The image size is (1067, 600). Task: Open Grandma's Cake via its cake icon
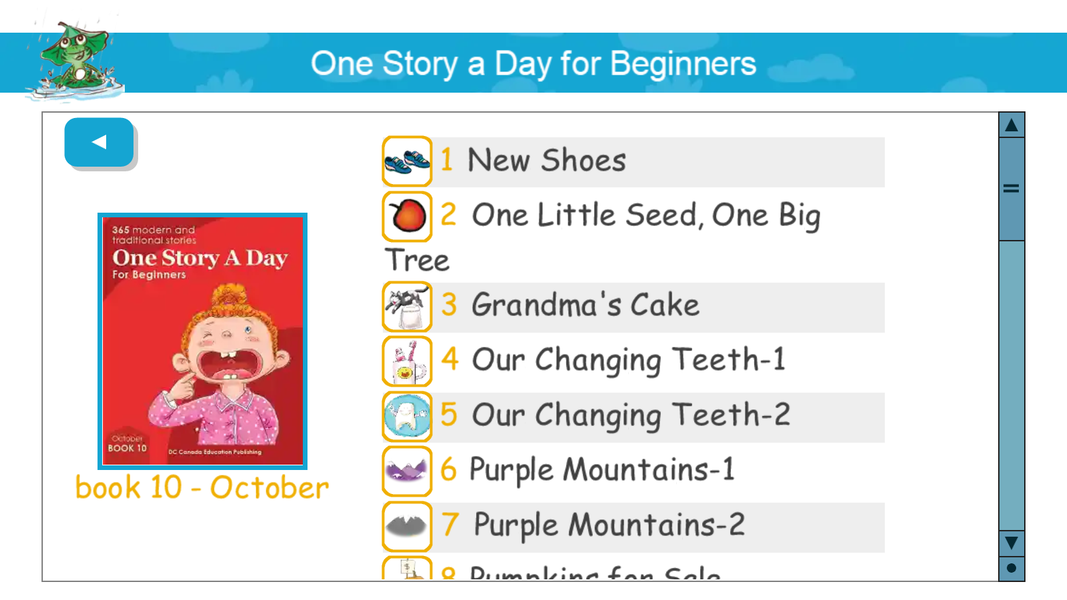tap(405, 307)
